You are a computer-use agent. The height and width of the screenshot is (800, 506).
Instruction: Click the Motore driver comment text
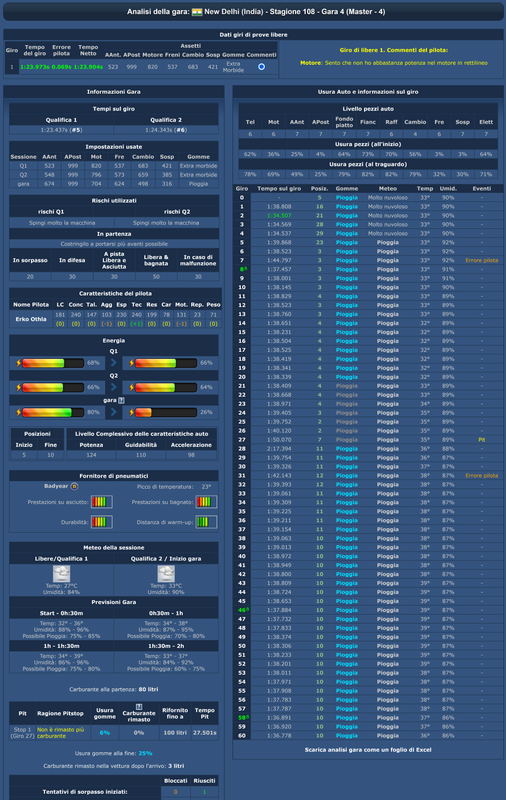(394, 63)
